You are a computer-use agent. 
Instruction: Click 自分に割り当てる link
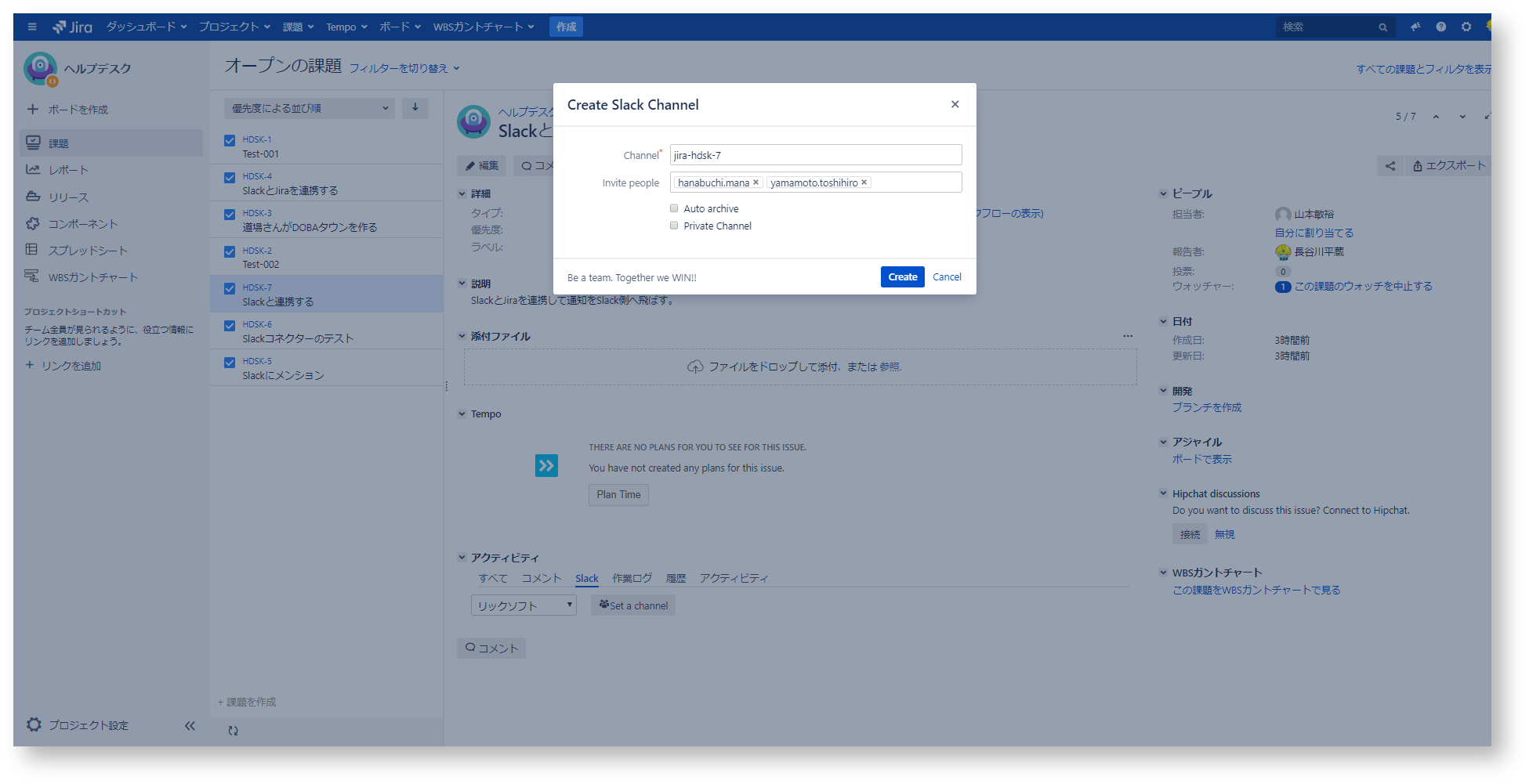[x=1314, y=233]
